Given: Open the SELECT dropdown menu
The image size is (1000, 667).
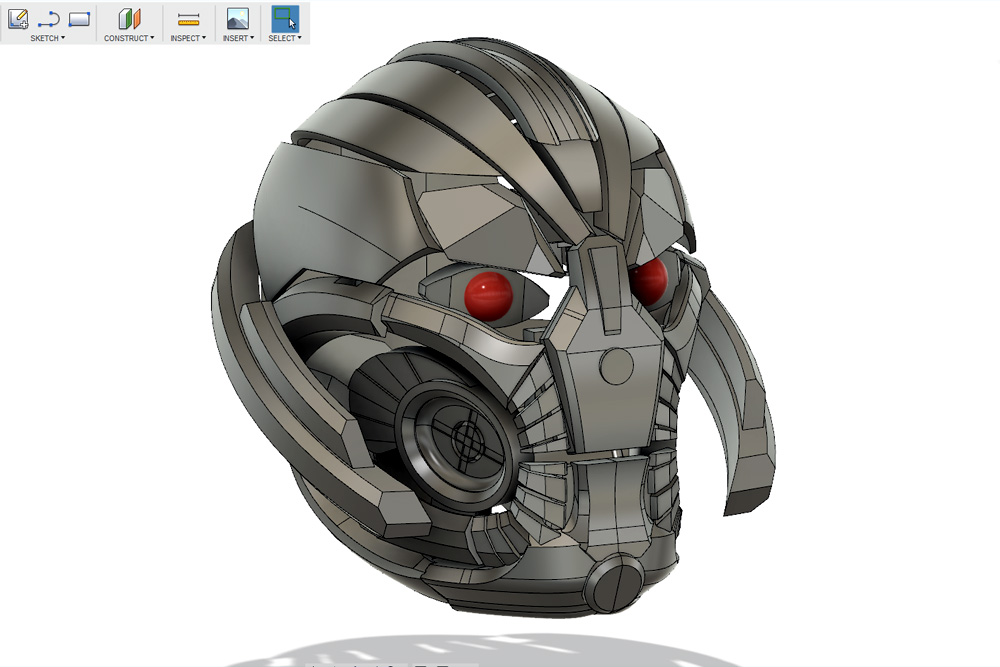Looking at the screenshot, I should 285,38.
